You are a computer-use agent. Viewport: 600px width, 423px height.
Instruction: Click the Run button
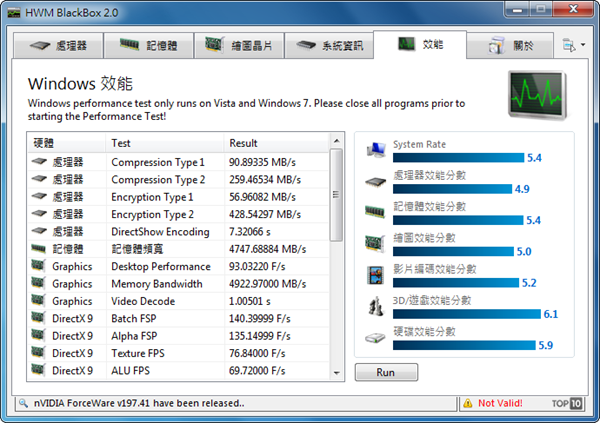pos(386,372)
